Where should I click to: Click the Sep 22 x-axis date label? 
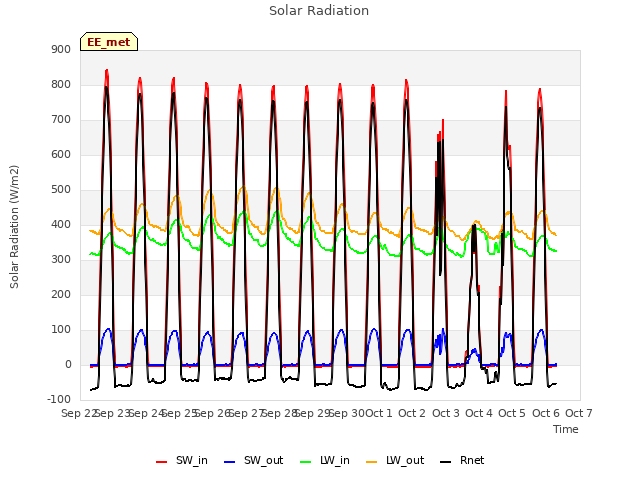(79, 413)
